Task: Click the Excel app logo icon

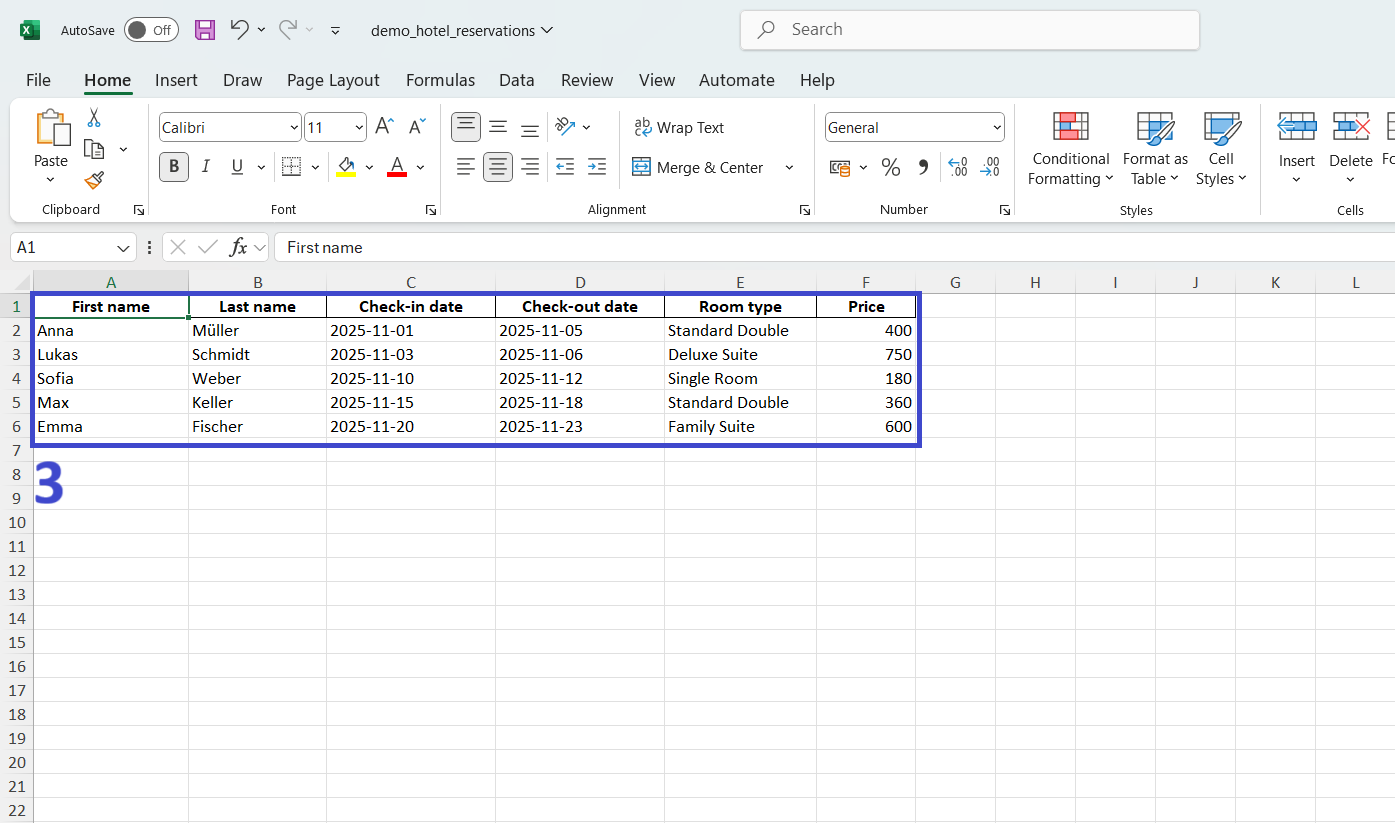Action: [x=30, y=30]
